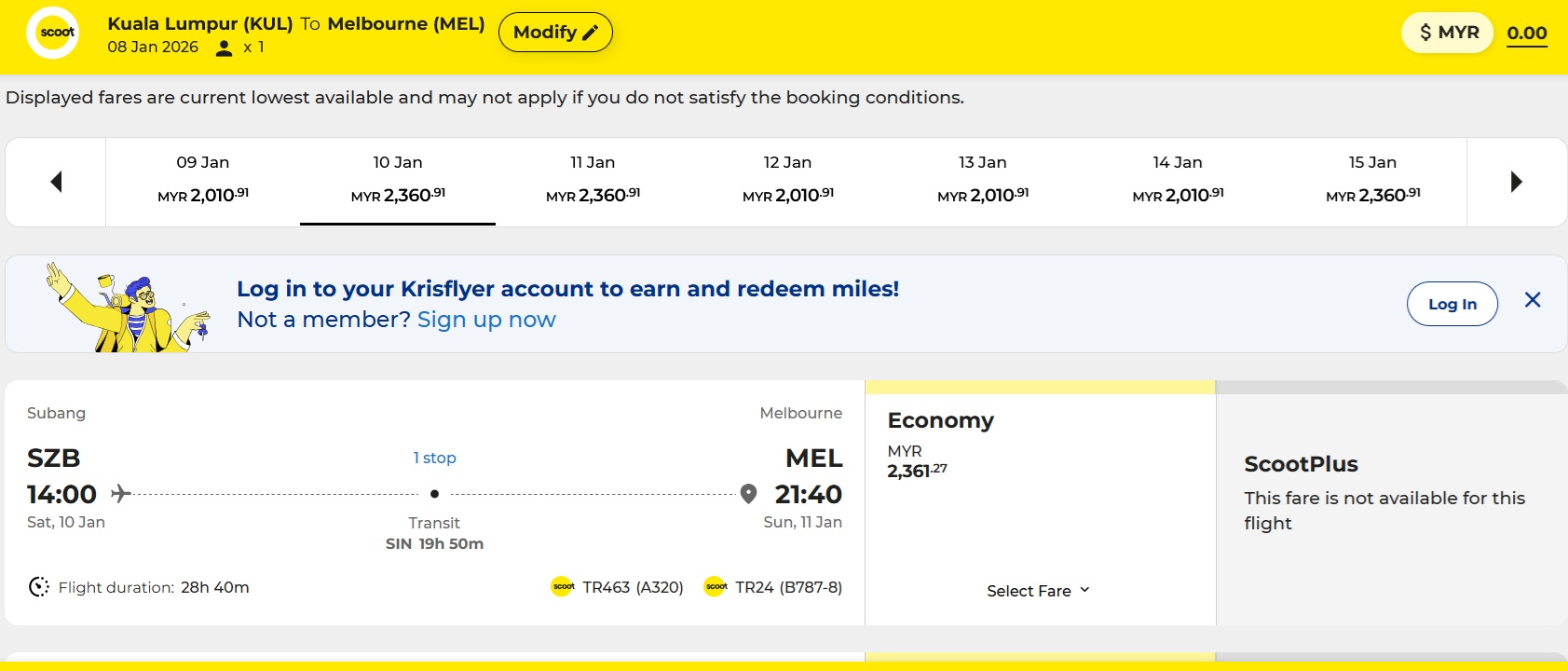The width and height of the screenshot is (1568, 671).
Task: Open the MYR currency selector
Action: [1447, 33]
